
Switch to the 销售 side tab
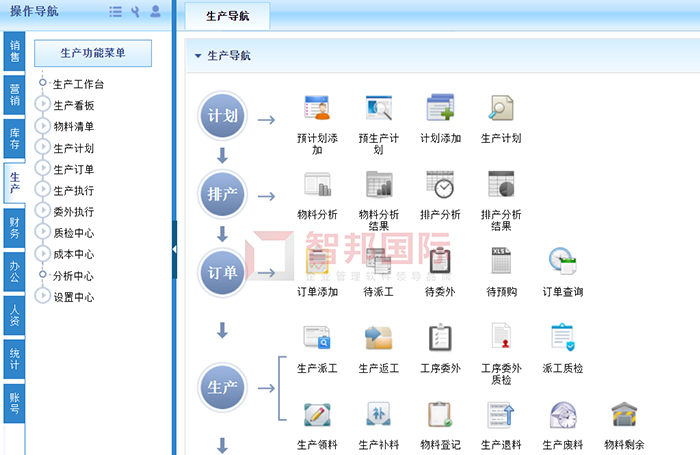click(x=14, y=51)
